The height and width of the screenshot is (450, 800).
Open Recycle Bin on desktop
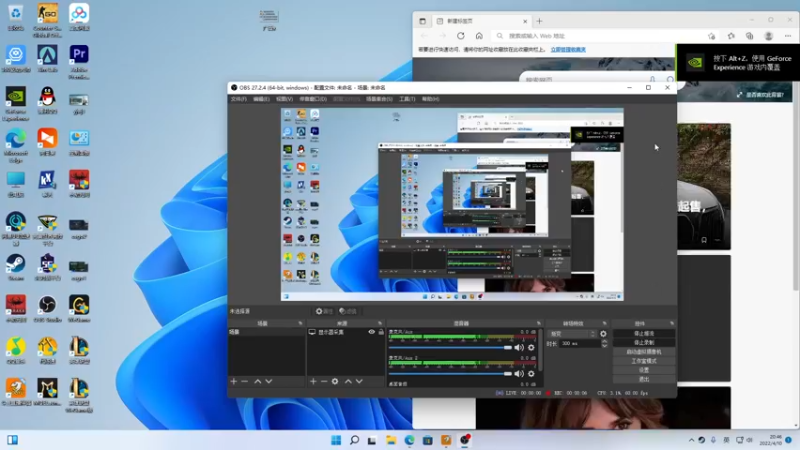coord(16,17)
